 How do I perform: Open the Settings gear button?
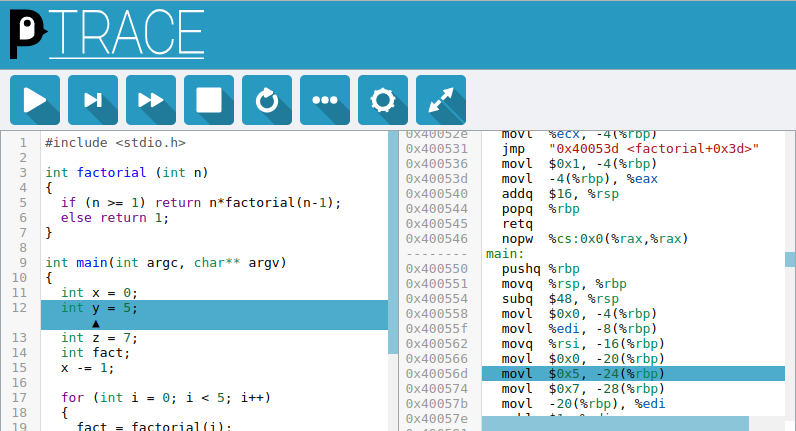(383, 100)
